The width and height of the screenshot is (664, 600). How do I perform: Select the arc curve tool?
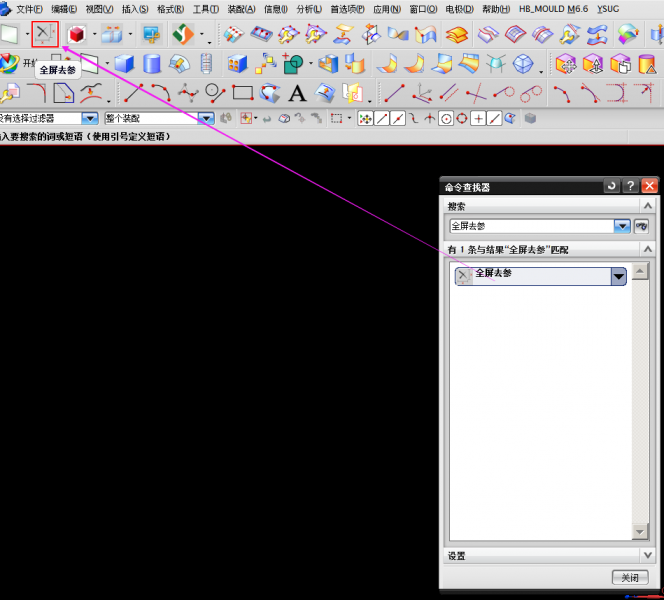pos(161,93)
